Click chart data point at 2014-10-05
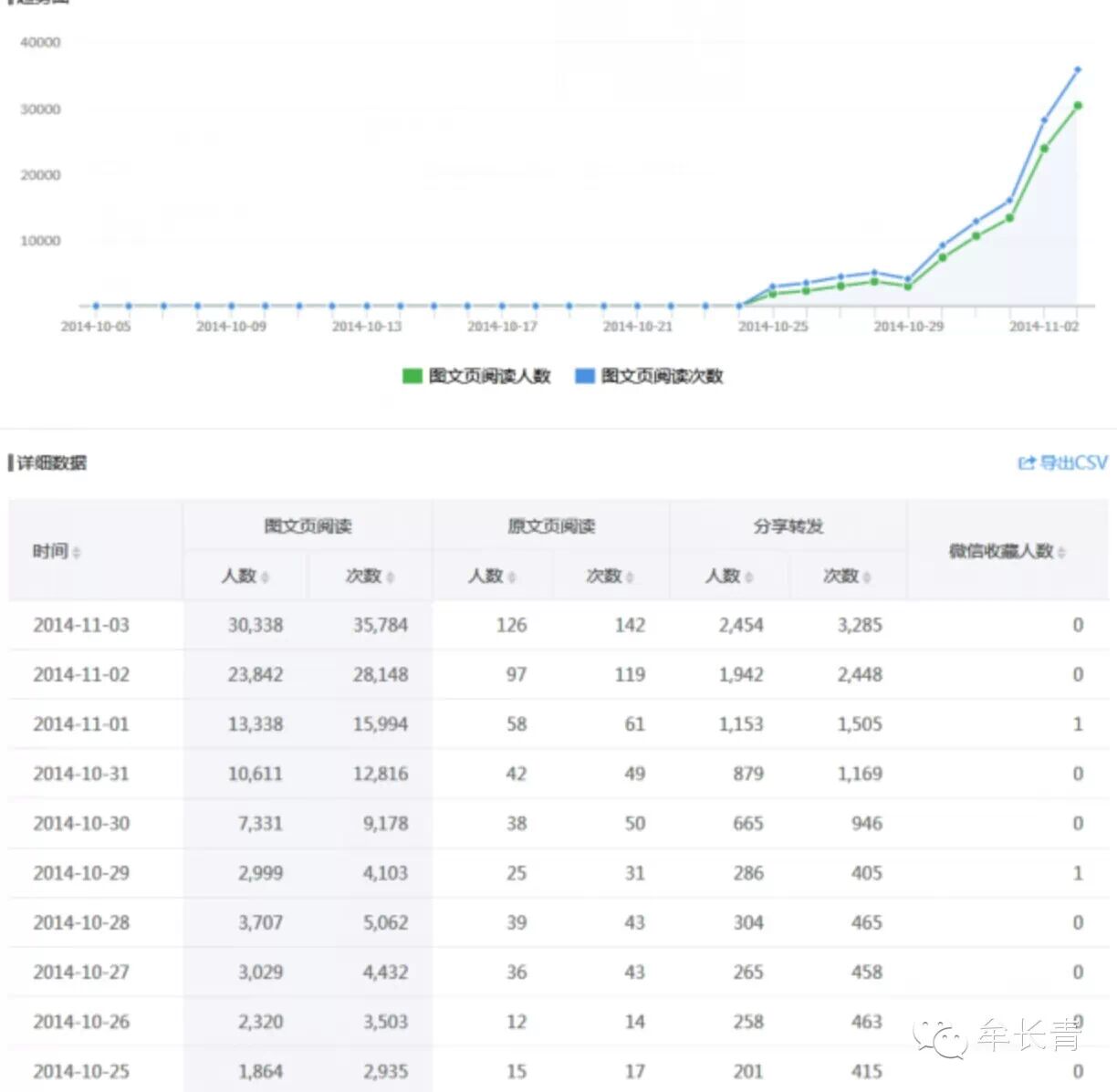The image size is (1117, 1092). pyautogui.click(x=96, y=306)
